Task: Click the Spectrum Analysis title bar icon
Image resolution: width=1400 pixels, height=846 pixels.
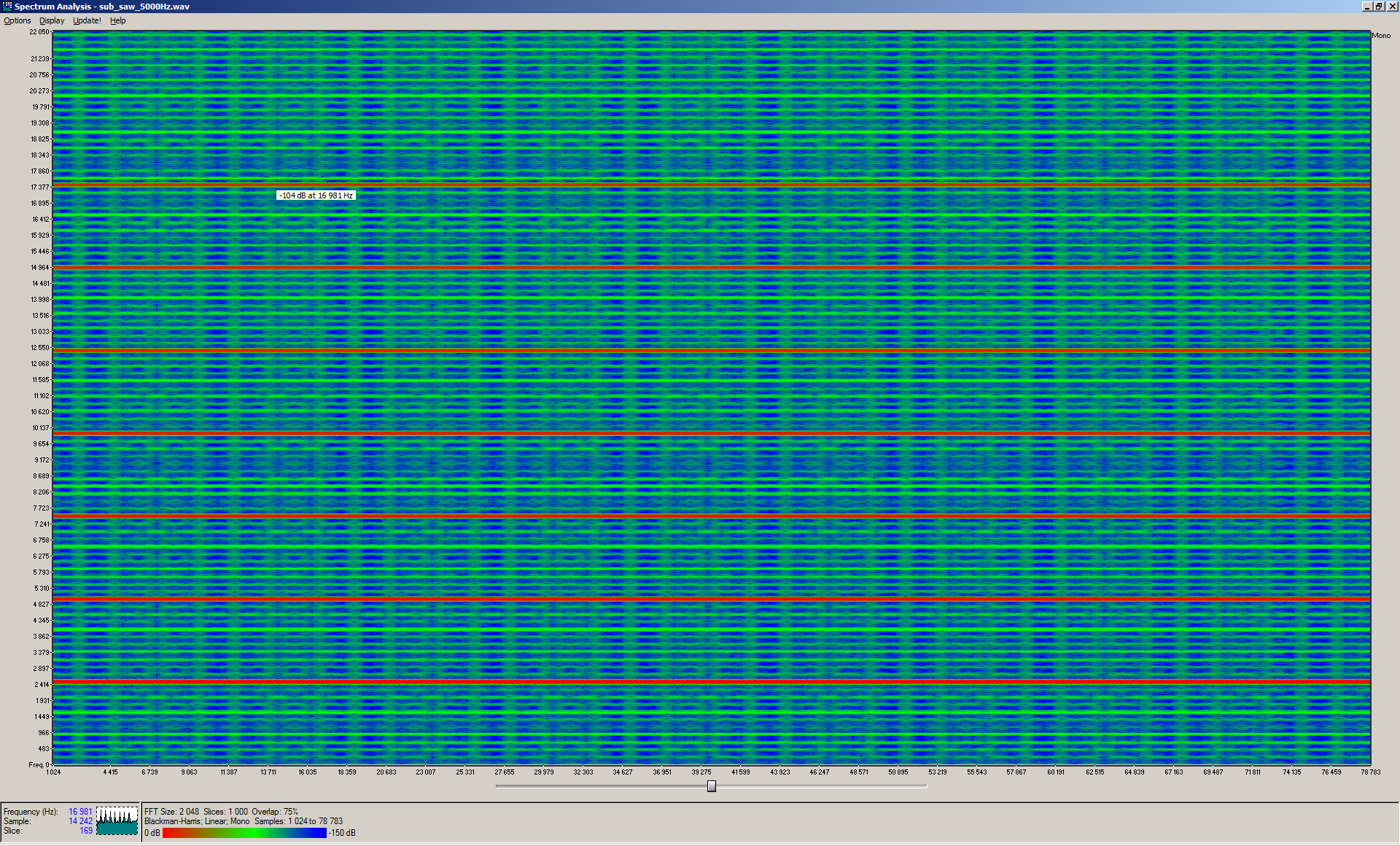Action: (x=7, y=6)
